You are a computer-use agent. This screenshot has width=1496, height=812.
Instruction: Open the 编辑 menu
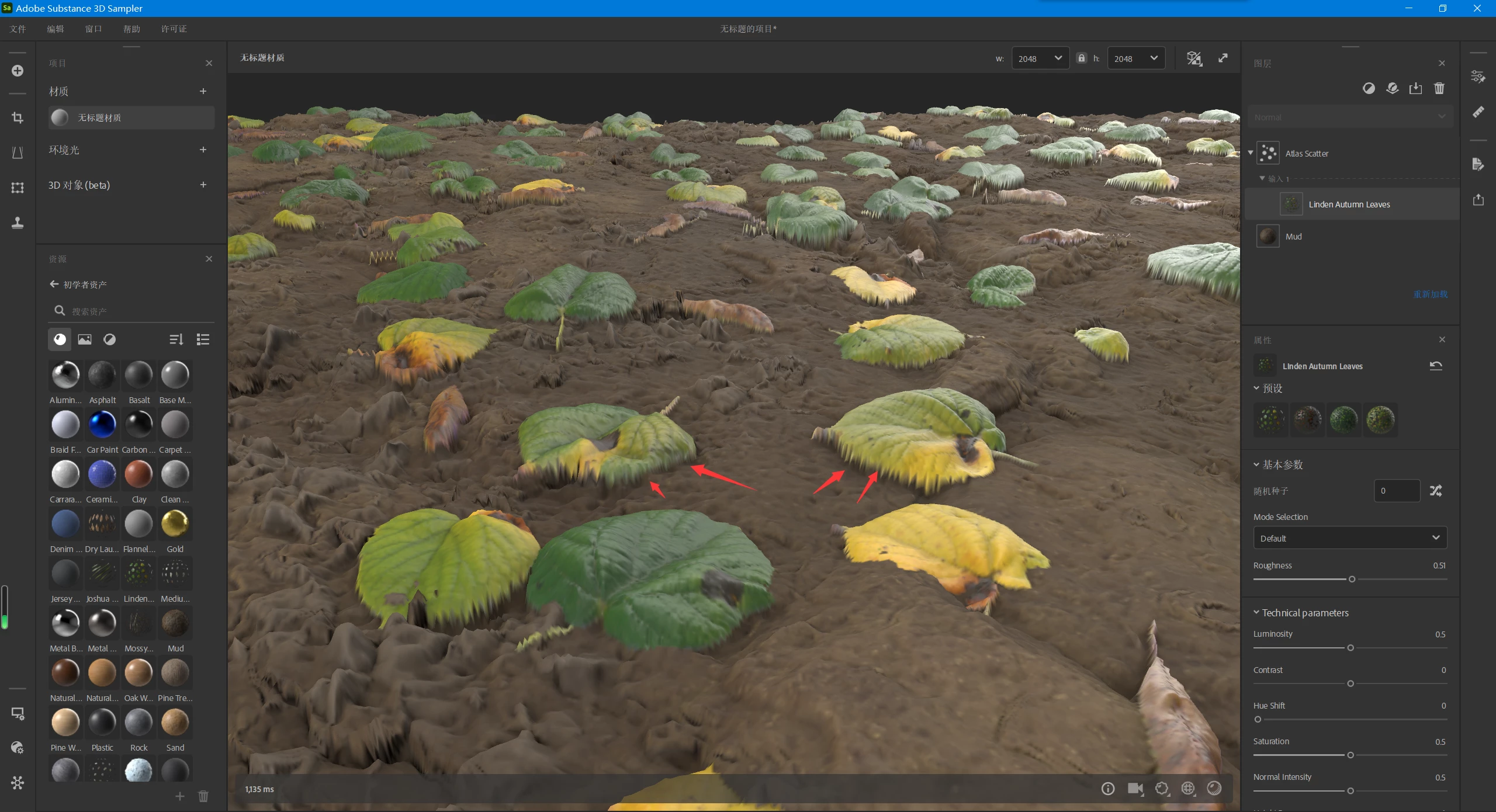[x=56, y=29]
